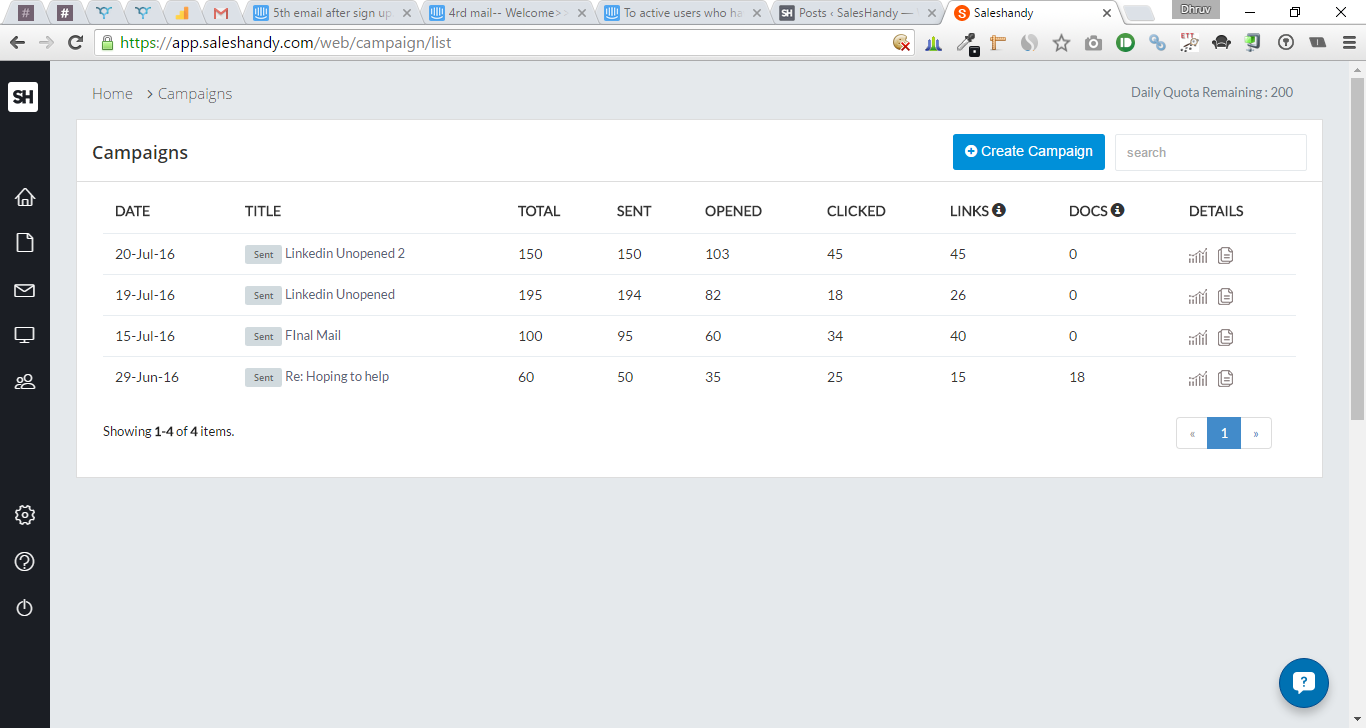Close the Saleshandy browser tab
This screenshot has width=1366, height=728.
[1106, 13]
